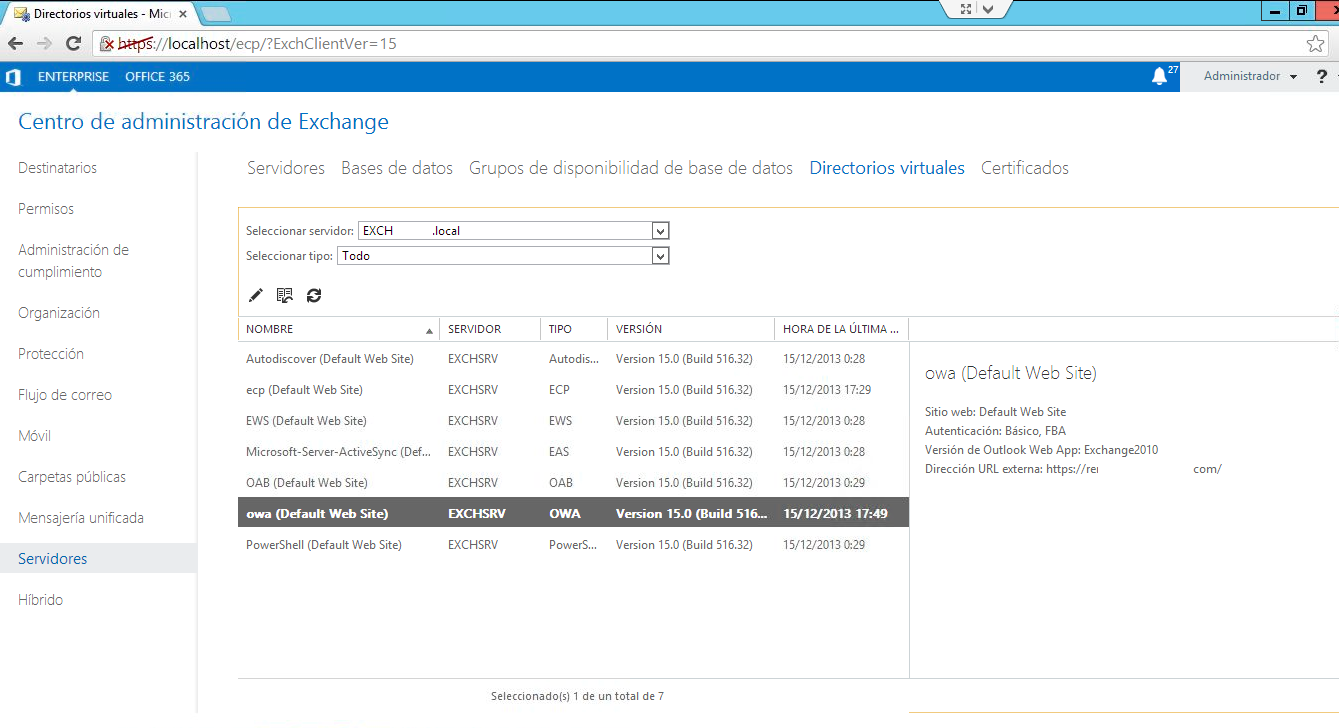Click the pencil edit icon
The width and height of the screenshot is (1339, 728).
[256, 295]
